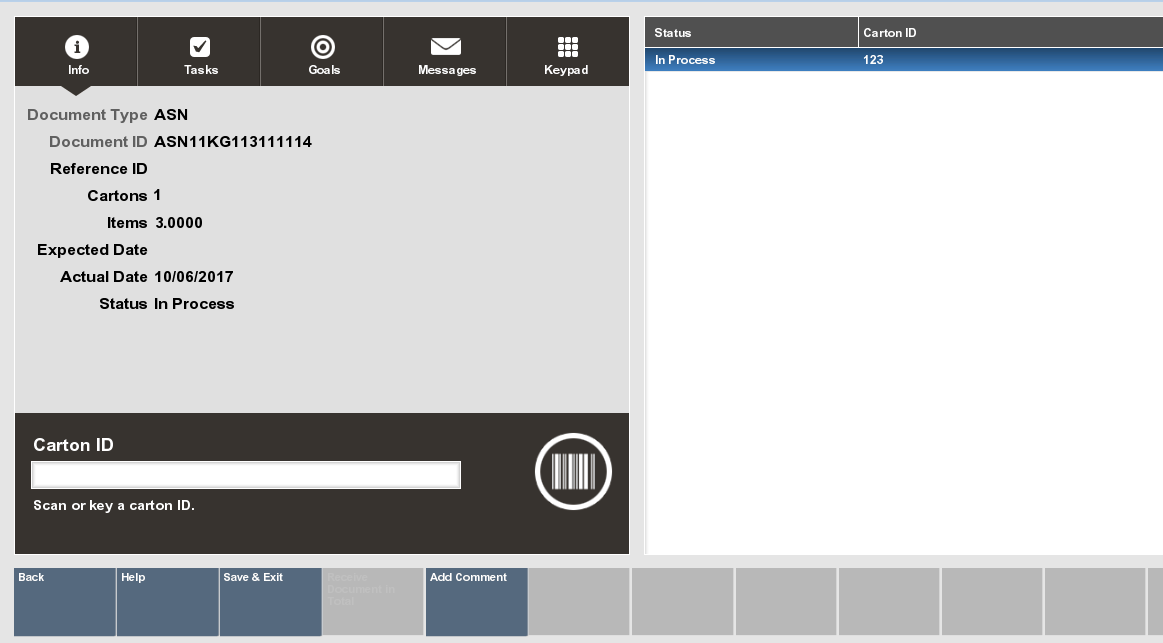Click the Carton ID cell 123

[x=873, y=60]
